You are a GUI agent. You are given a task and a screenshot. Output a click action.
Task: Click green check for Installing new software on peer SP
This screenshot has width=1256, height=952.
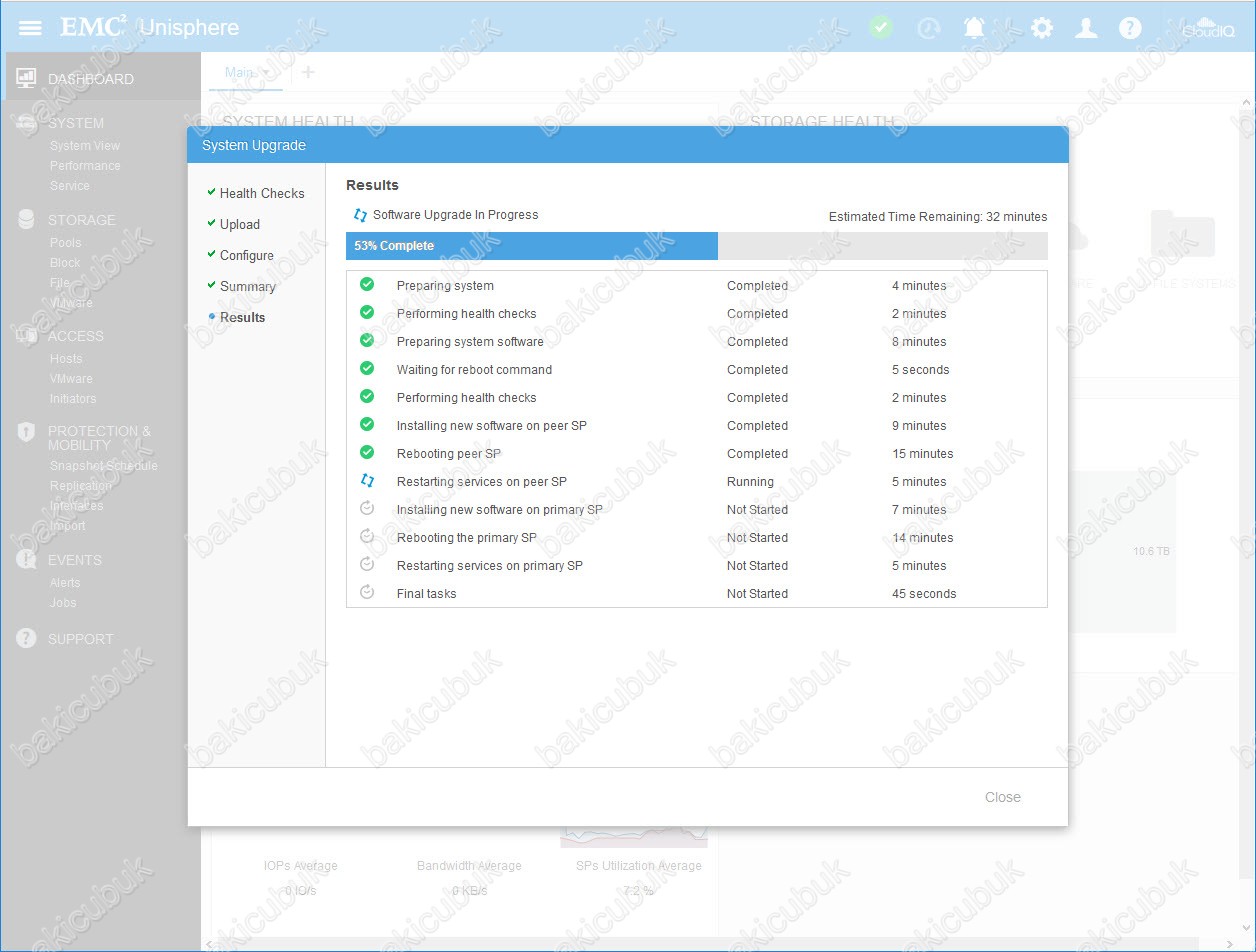coord(367,425)
